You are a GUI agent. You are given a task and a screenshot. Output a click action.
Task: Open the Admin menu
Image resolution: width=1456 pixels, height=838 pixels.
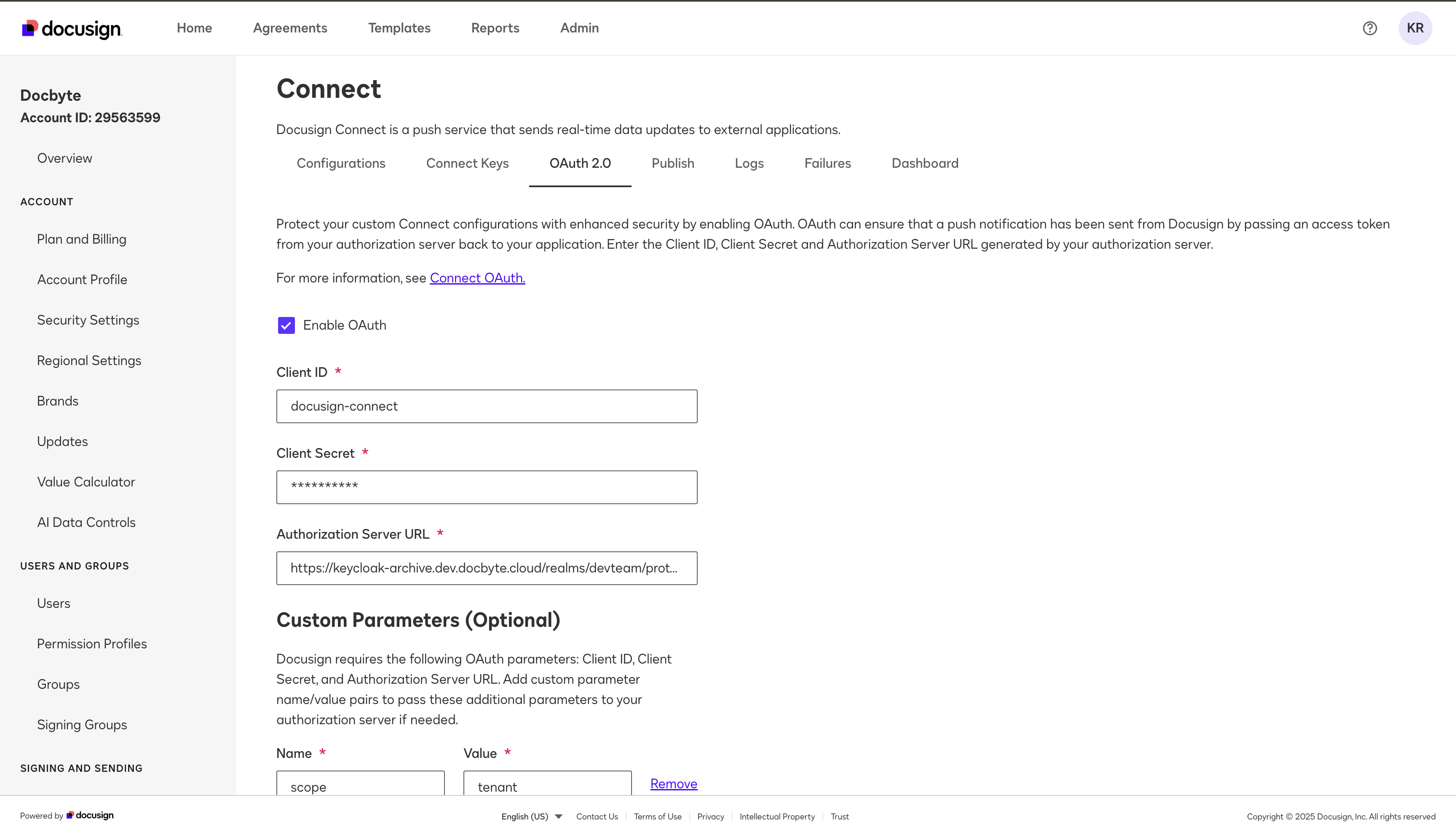pos(579,28)
